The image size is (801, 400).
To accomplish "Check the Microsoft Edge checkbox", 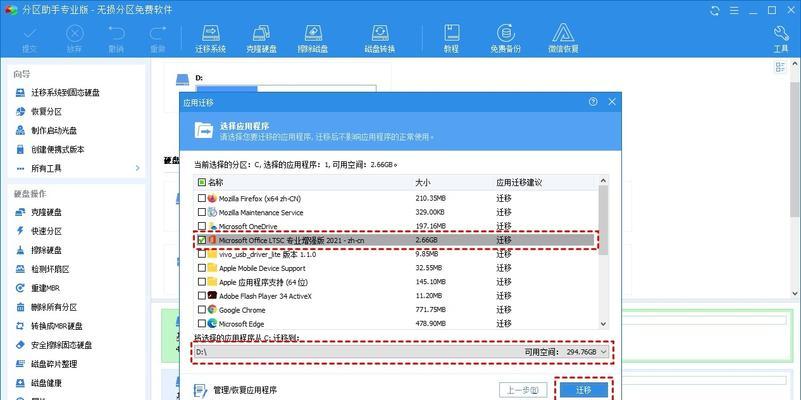I will [x=202, y=323].
